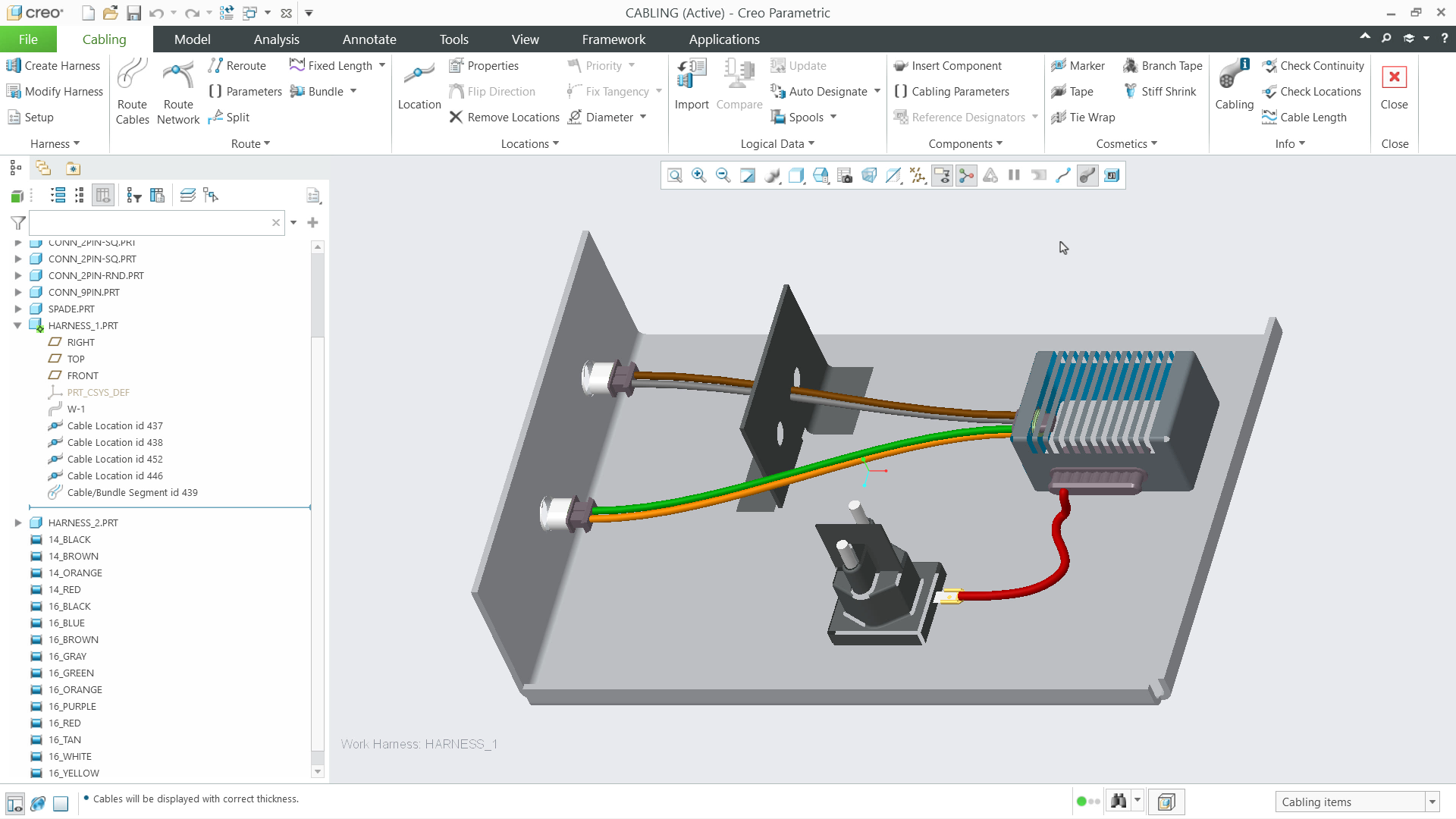Select Remove Locations
The width and height of the screenshot is (1456, 819).
504,117
